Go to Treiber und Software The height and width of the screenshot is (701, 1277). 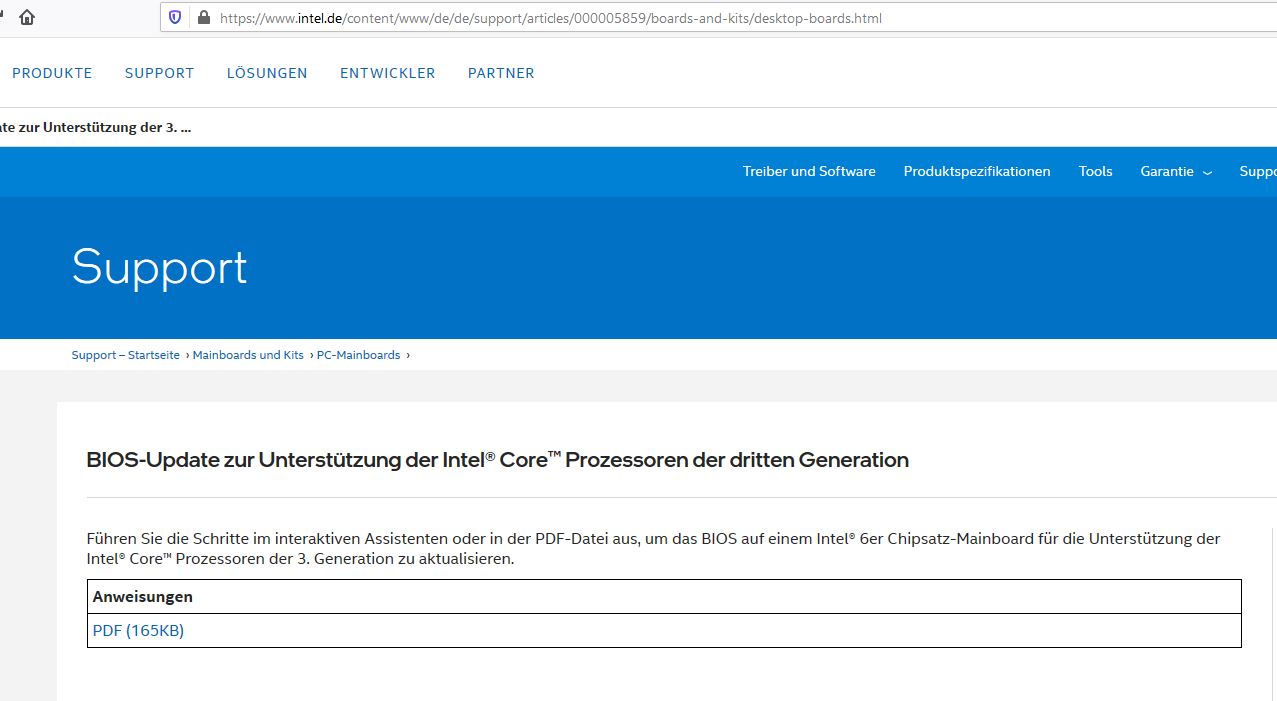[809, 171]
